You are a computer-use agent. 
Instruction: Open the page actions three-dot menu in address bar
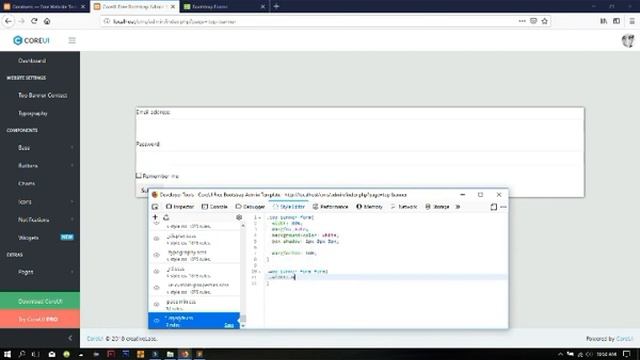pyautogui.click(x=522, y=21)
